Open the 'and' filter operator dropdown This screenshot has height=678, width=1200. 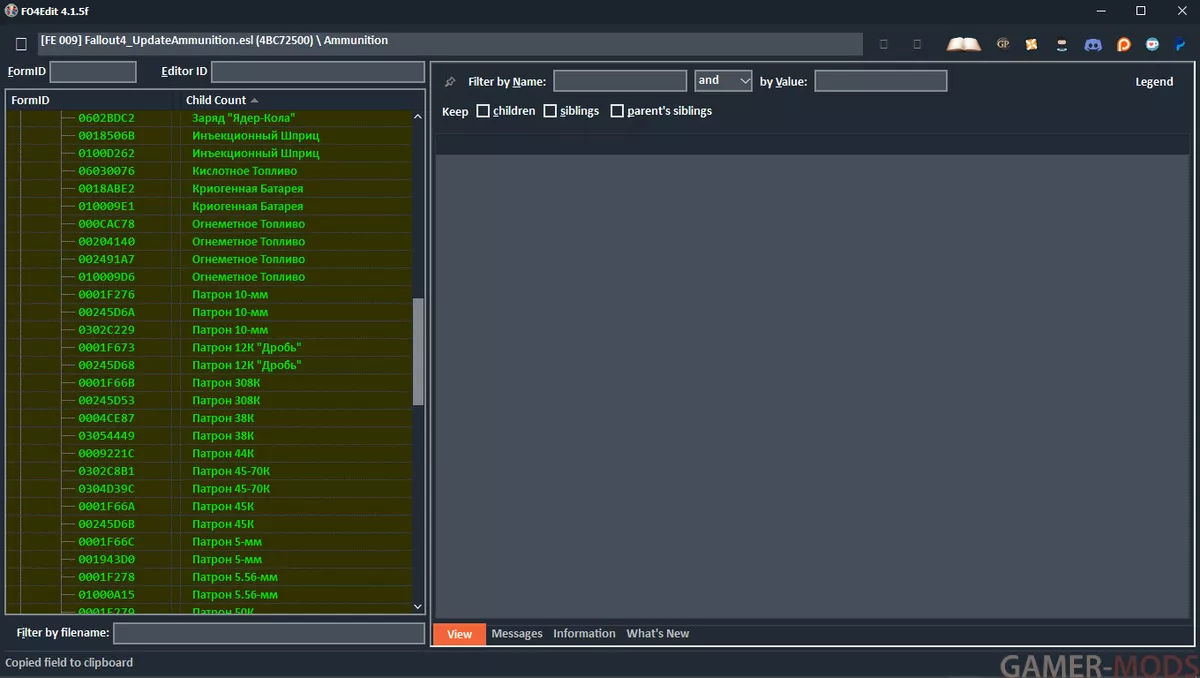coord(723,81)
